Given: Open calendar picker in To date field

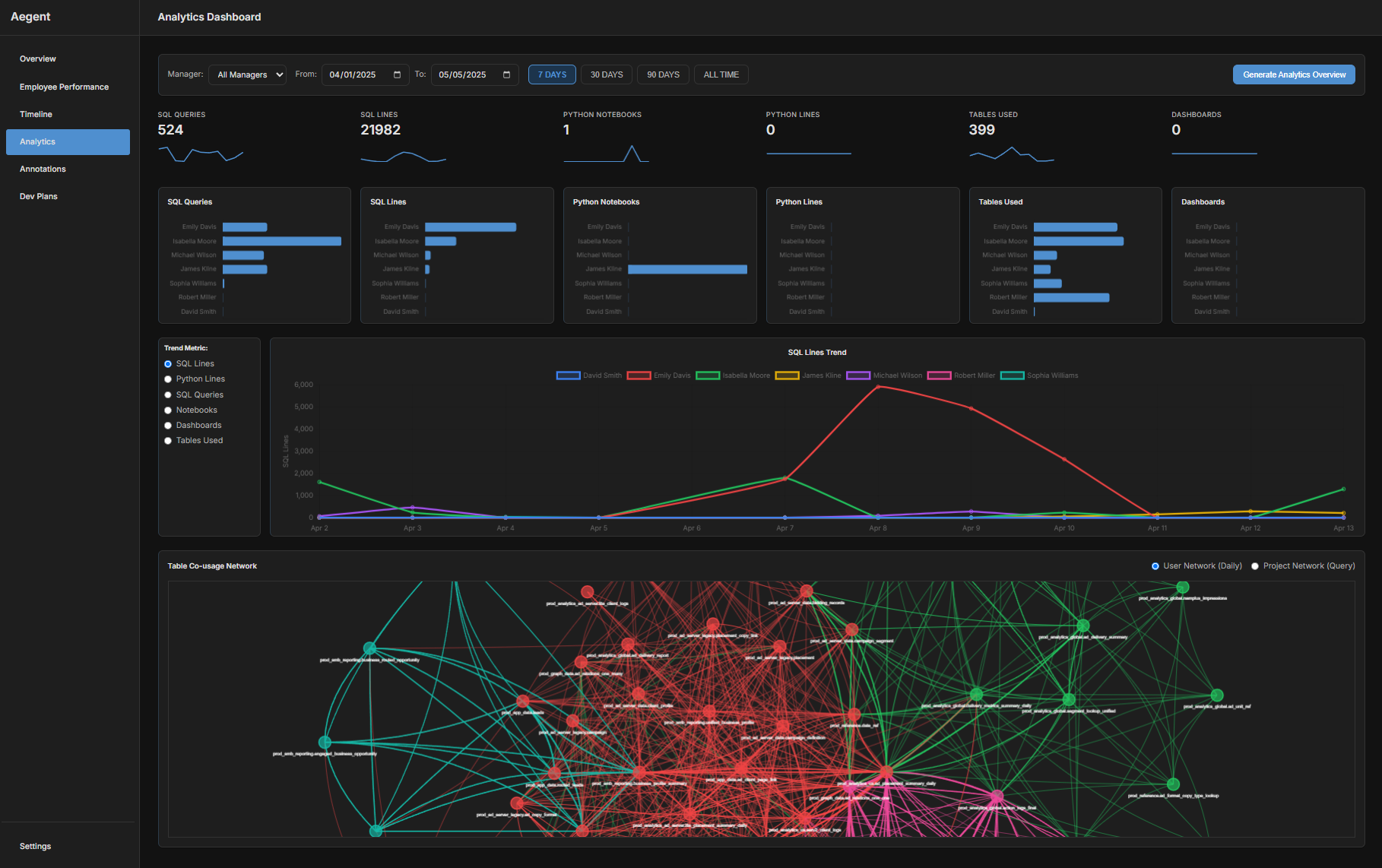Looking at the screenshot, I should (506, 74).
